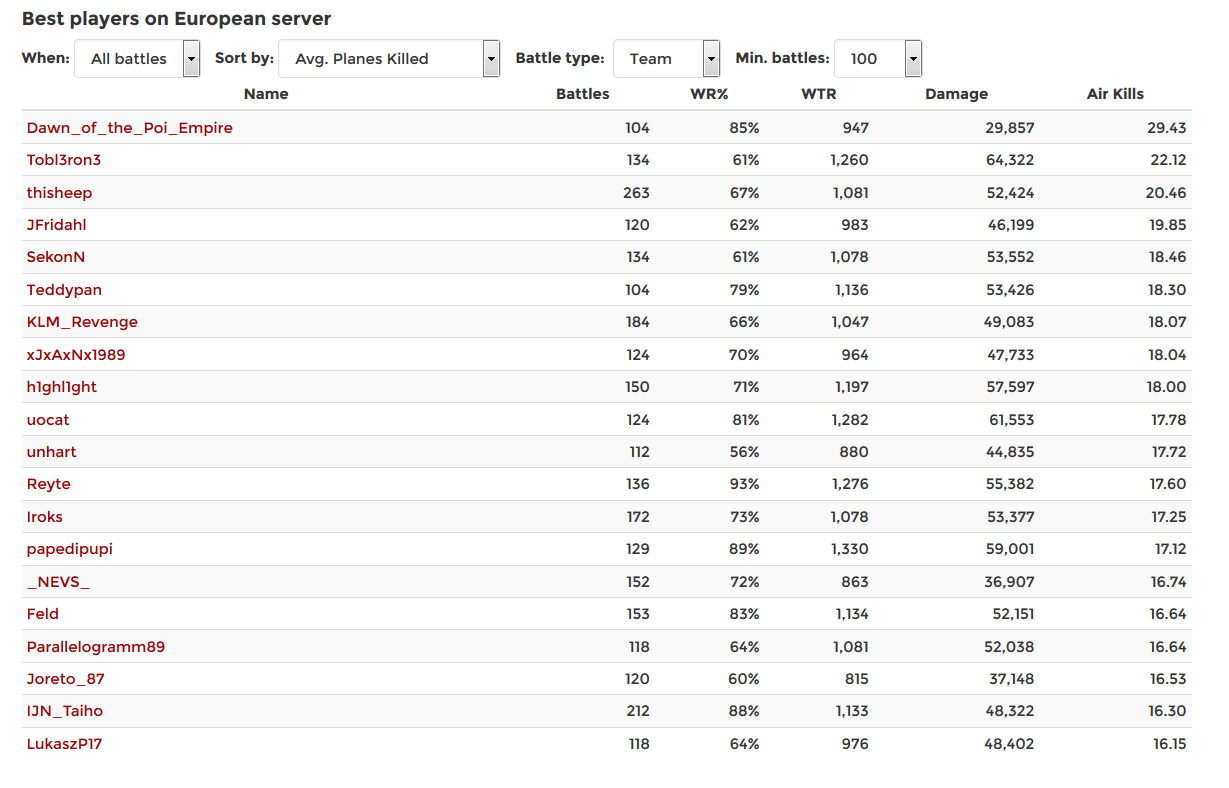This screenshot has width=1229, height=788.
Task: Select player xJxAxNx1989
Action: pyautogui.click(x=76, y=355)
